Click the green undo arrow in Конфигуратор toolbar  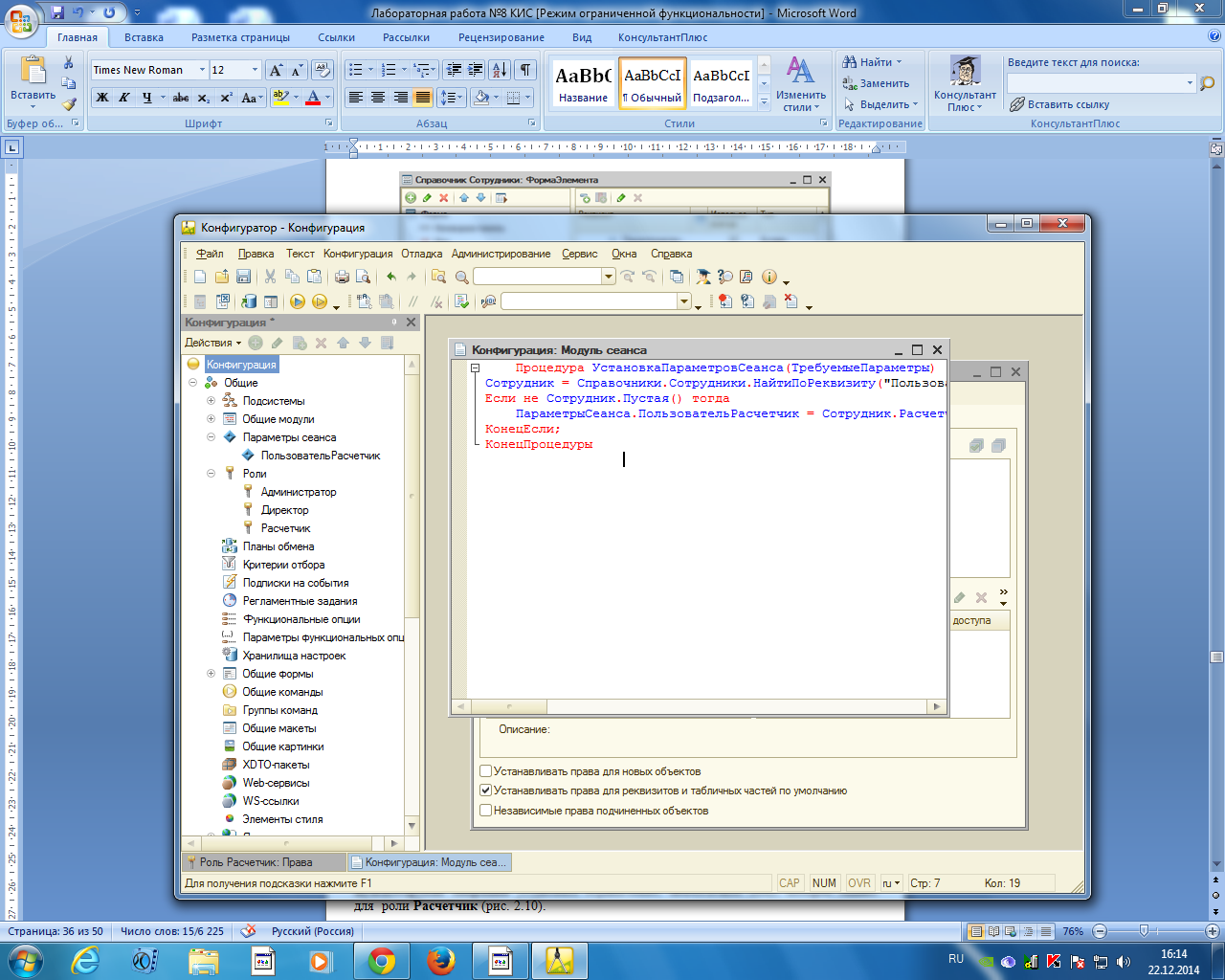(390, 277)
